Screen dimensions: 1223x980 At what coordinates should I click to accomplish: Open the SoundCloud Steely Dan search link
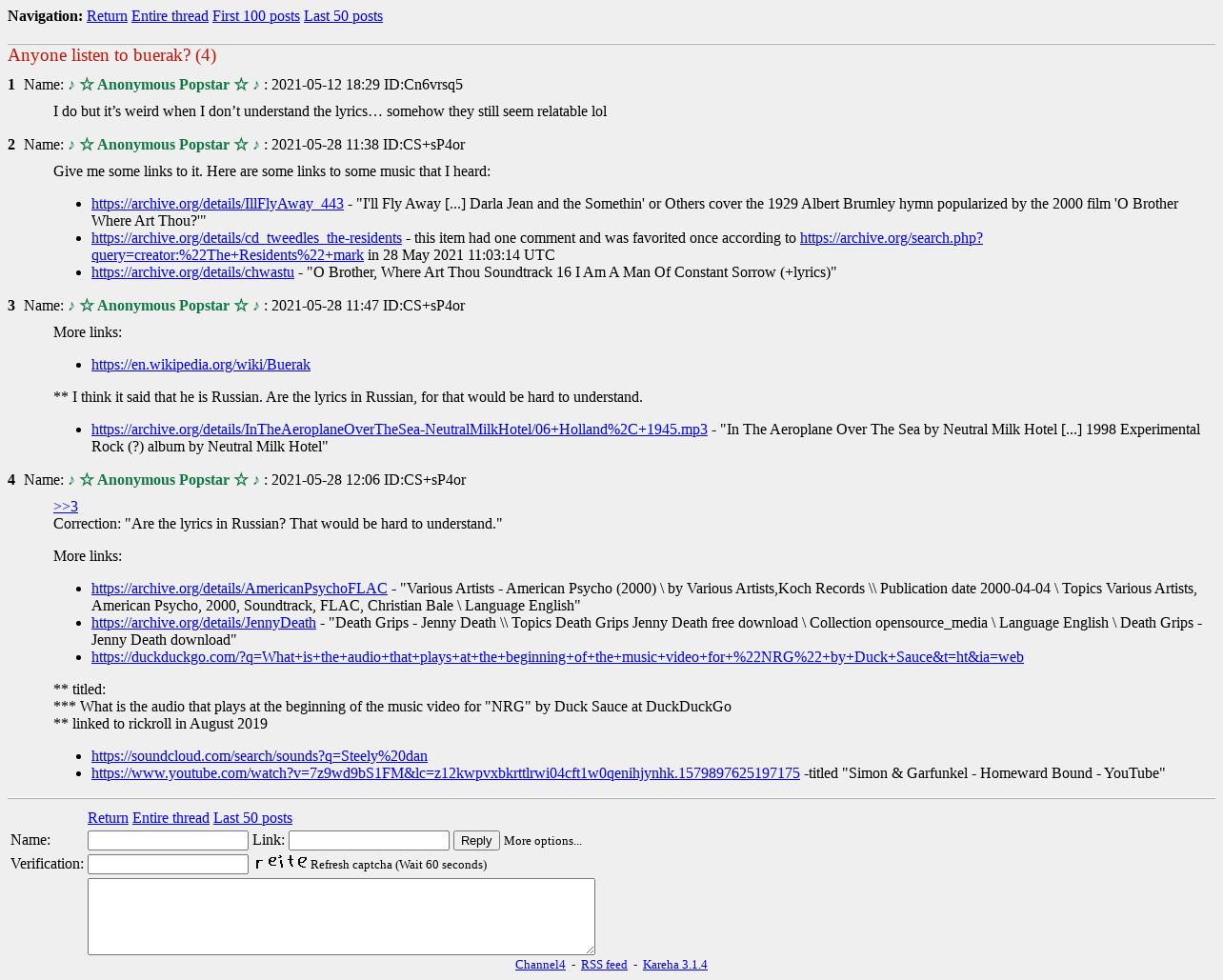(x=259, y=756)
